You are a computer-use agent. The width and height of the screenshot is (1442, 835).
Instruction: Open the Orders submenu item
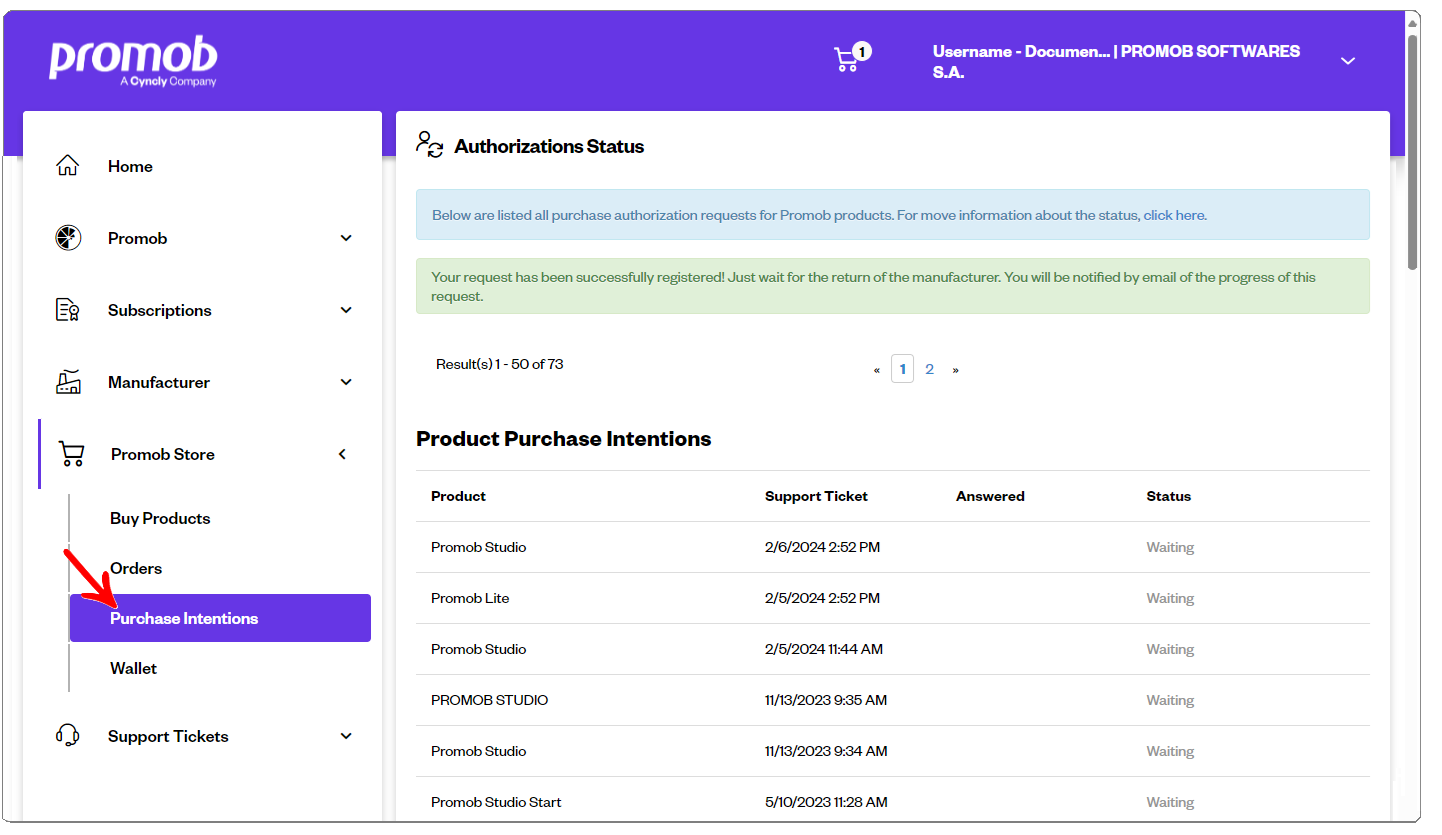point(136,568)
